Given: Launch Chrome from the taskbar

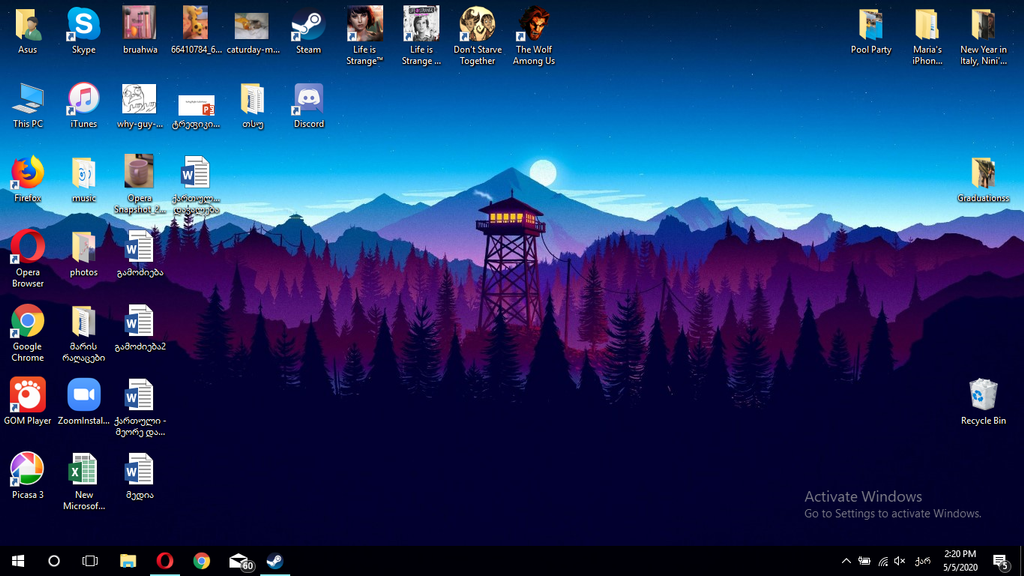Looking at the screenshot, I should click(201, 561).
